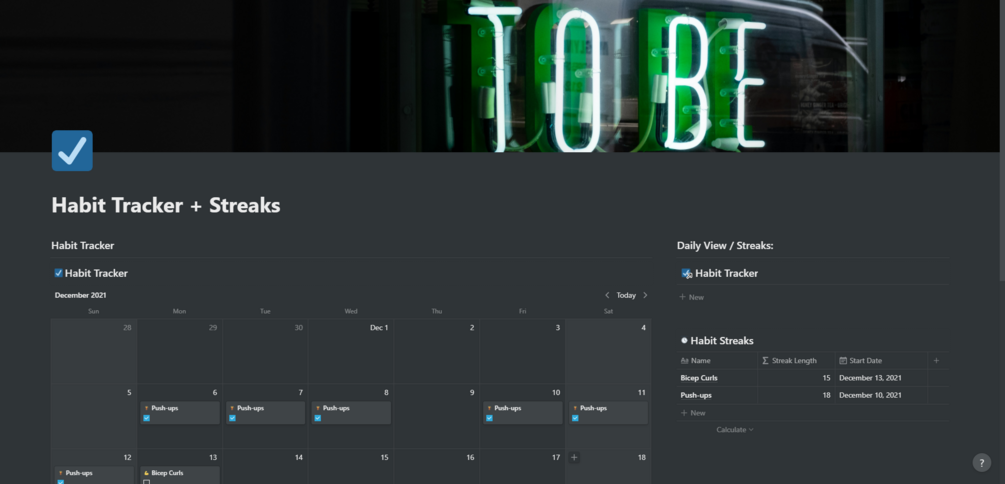Image resolution: width=1005 pixels, height=484 pixels.
Task: Open Push-ups card on December 8
Action: click(x=351, y=413)
